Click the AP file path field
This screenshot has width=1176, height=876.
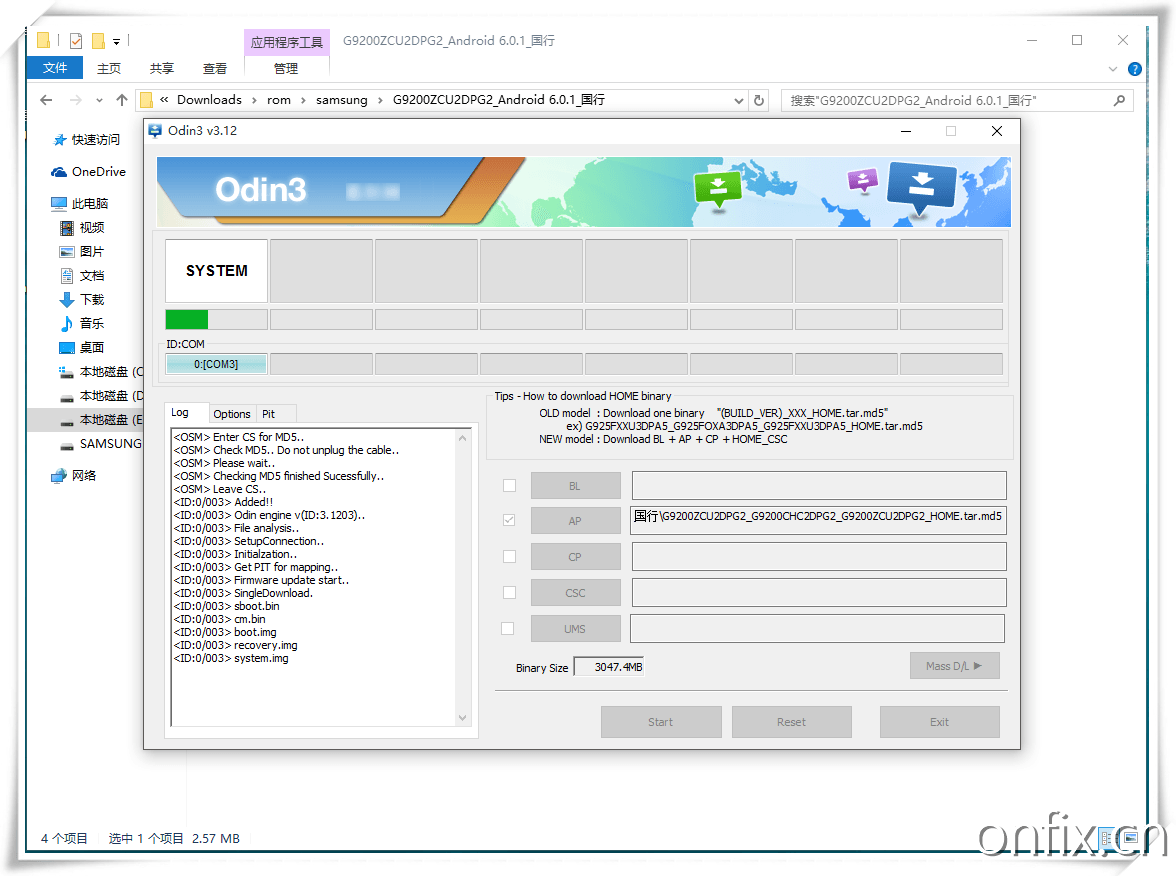[x=818, y=521]
